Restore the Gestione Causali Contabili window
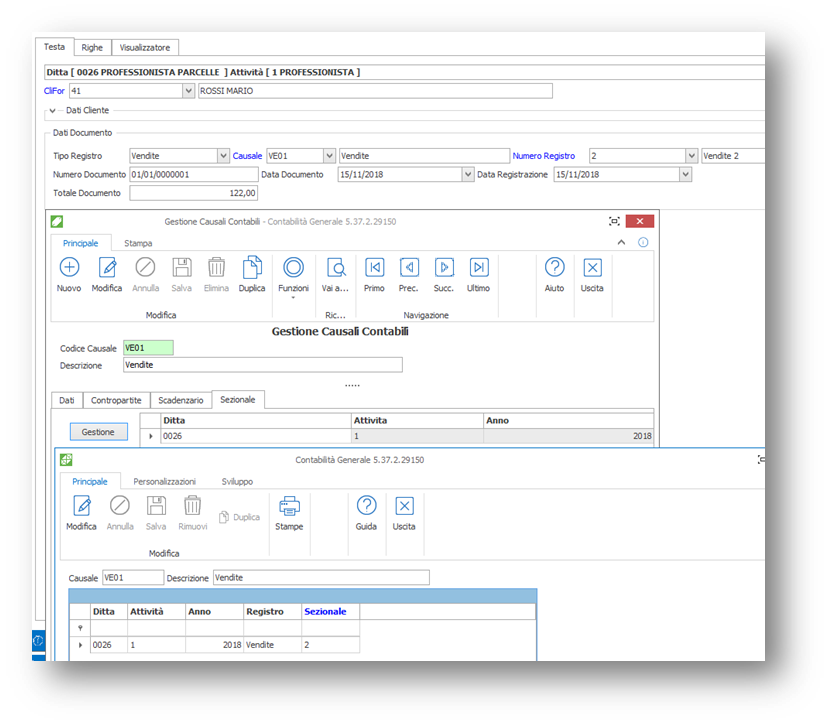The height and width of the screenshot is (726, 830). pos(614,221)
